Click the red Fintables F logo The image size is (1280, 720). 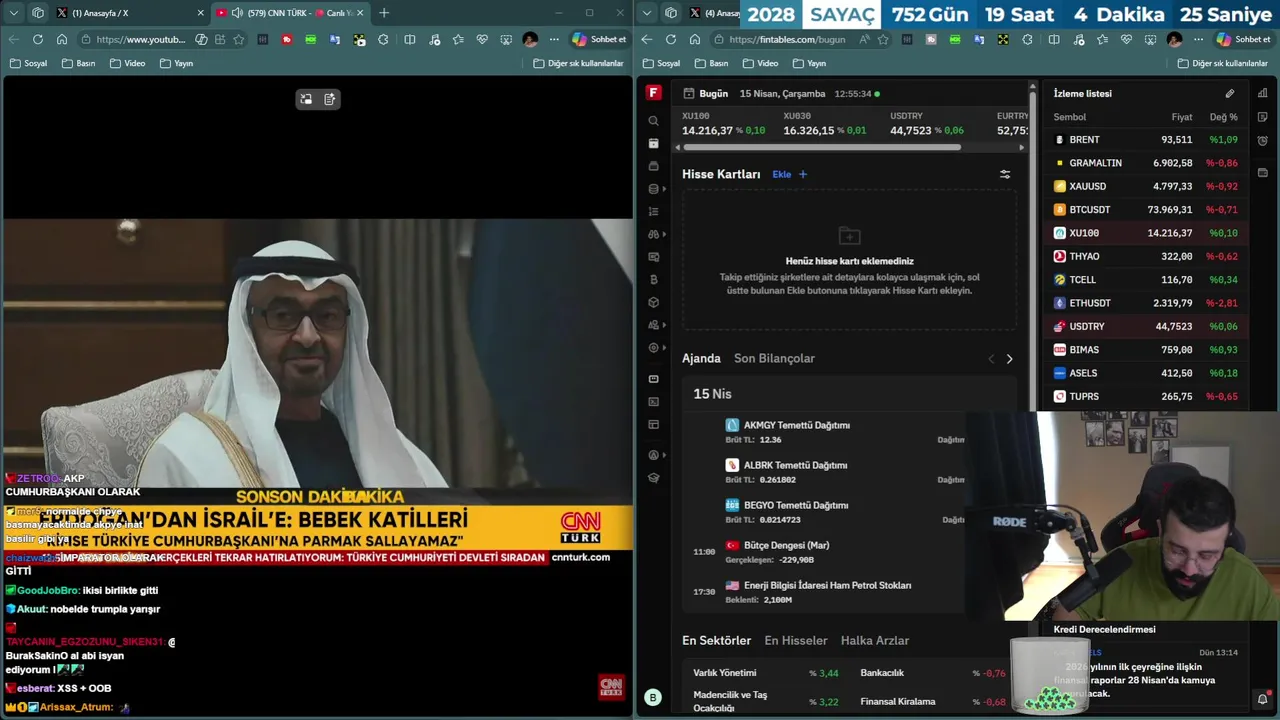(x=653, y=93)
